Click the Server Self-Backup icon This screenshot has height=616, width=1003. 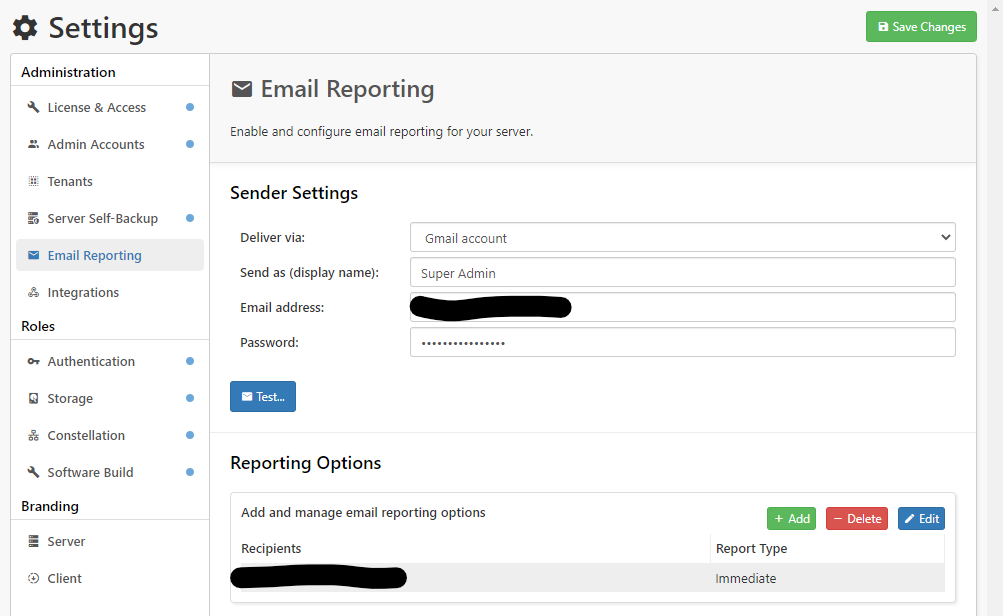(34, 219)
